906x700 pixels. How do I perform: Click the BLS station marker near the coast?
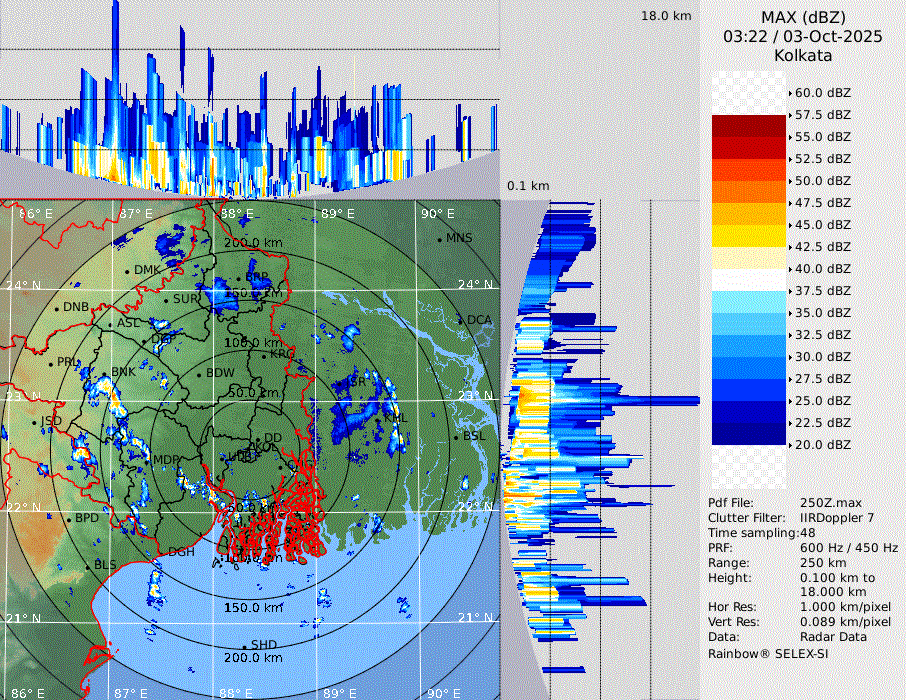click(87, 566)
